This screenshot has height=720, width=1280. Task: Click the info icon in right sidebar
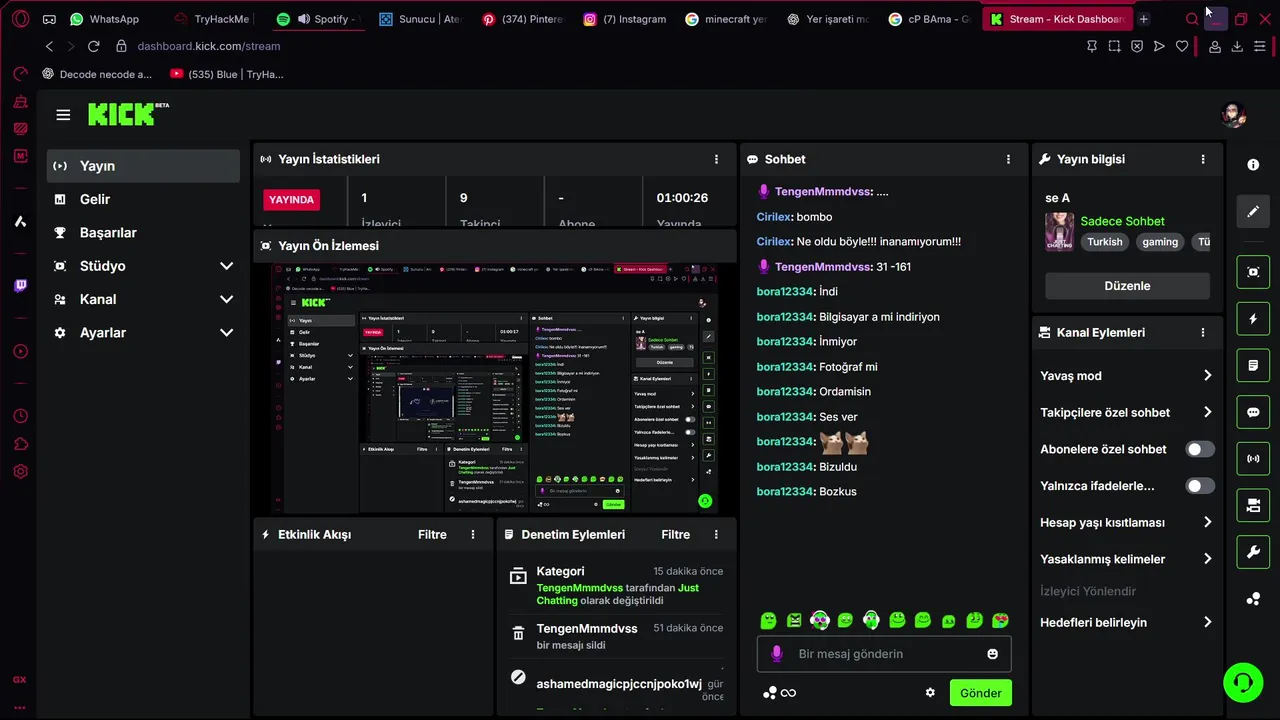[1253, 165]
